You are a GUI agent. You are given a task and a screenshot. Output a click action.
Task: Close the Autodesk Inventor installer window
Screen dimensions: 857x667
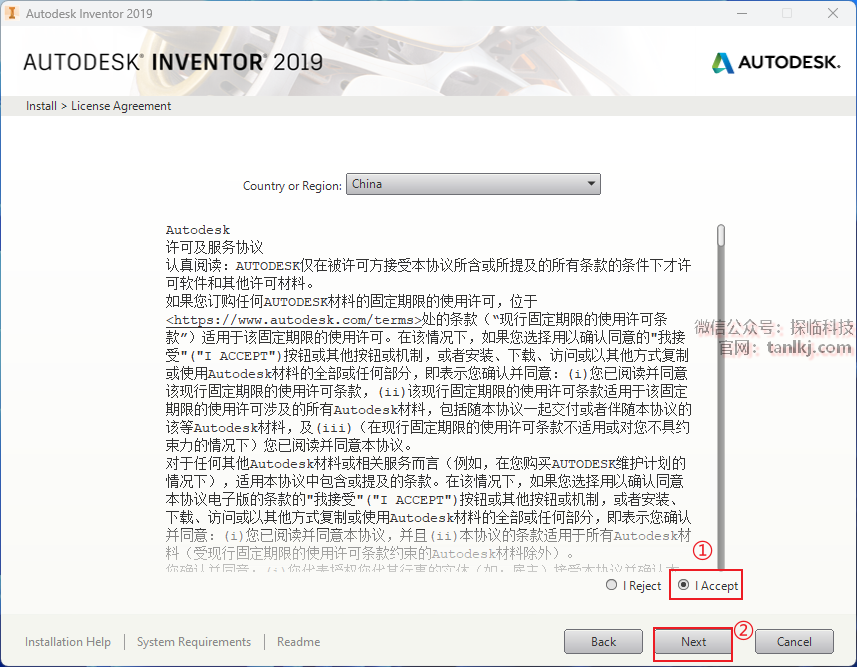[x=832, y=13]
